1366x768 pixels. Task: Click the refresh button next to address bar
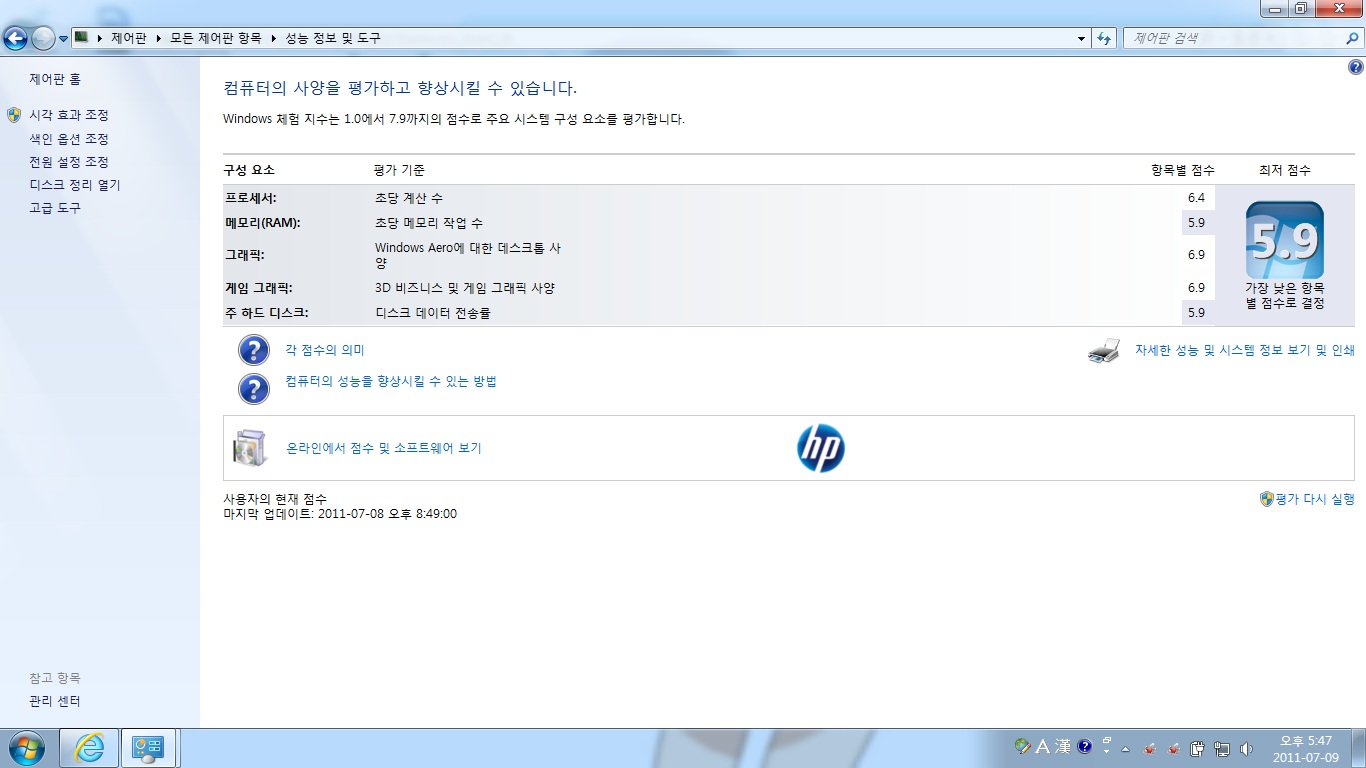(1104, 38)
